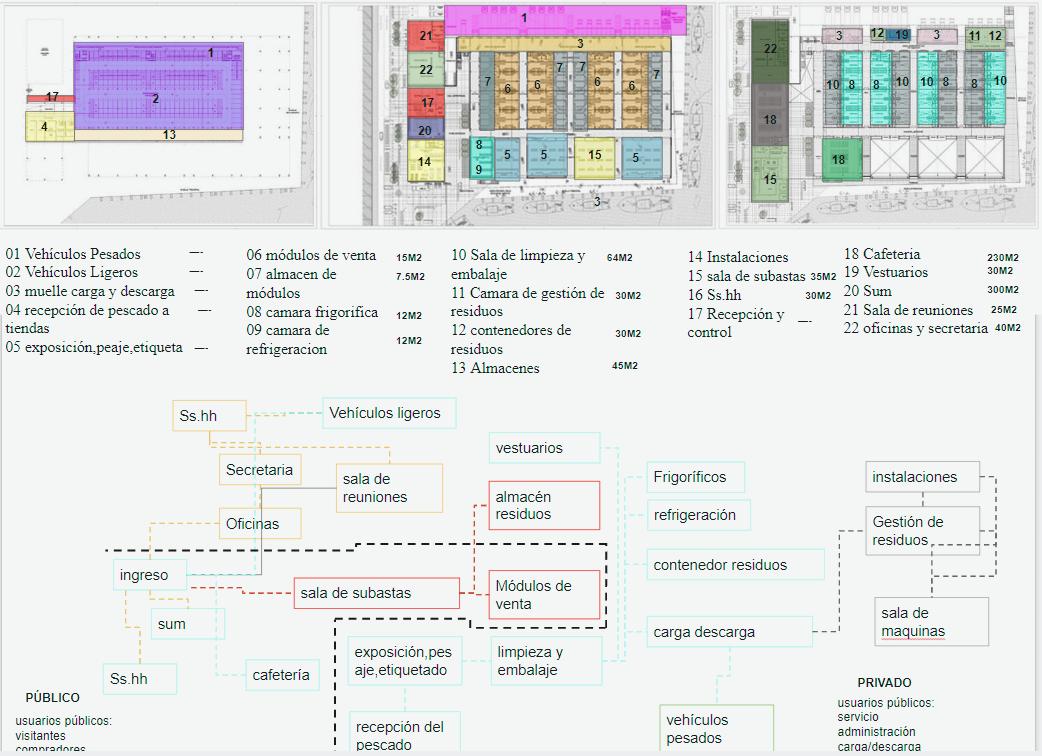Click legend entry 22 oficinas y secretaria

coord(915,328)
